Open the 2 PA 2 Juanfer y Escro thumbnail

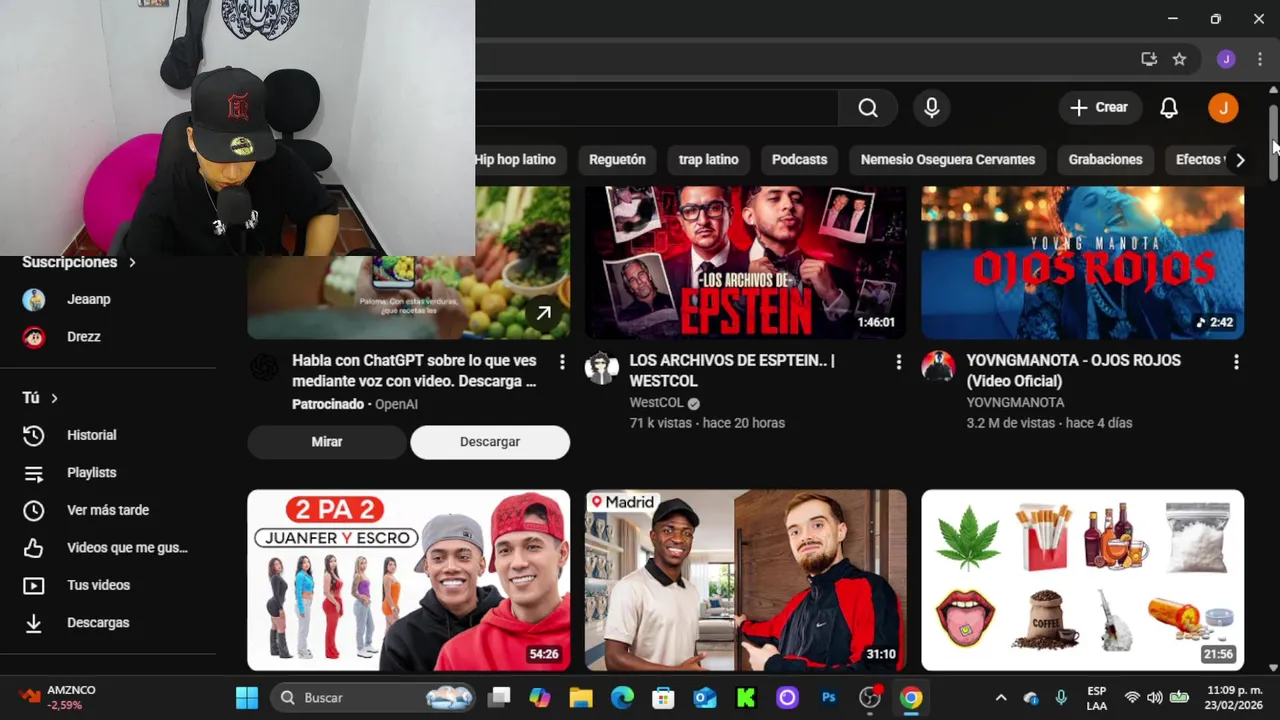pos(409,580)
